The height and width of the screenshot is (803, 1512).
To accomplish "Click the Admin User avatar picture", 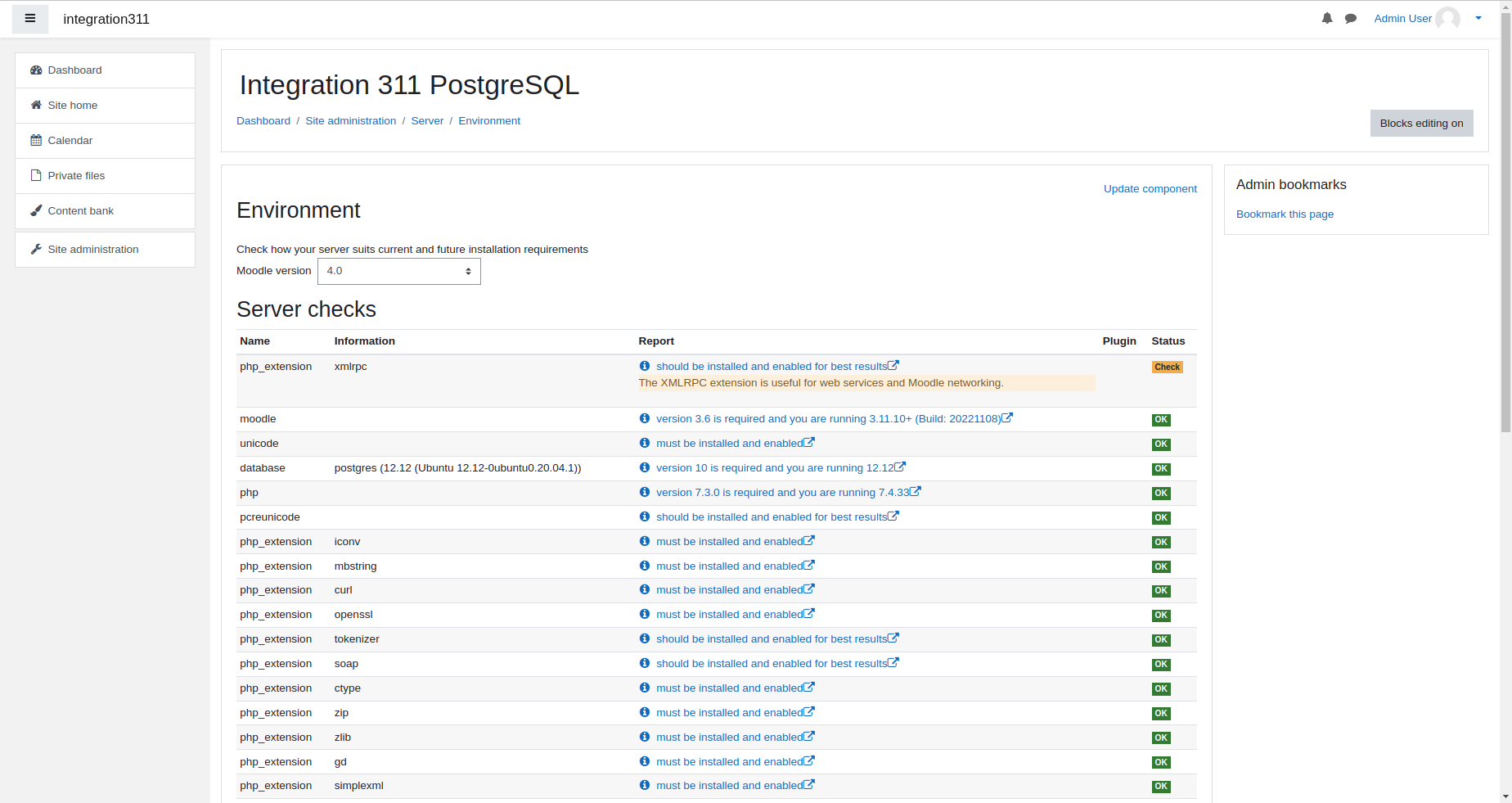I will [x=1447, y=18].
